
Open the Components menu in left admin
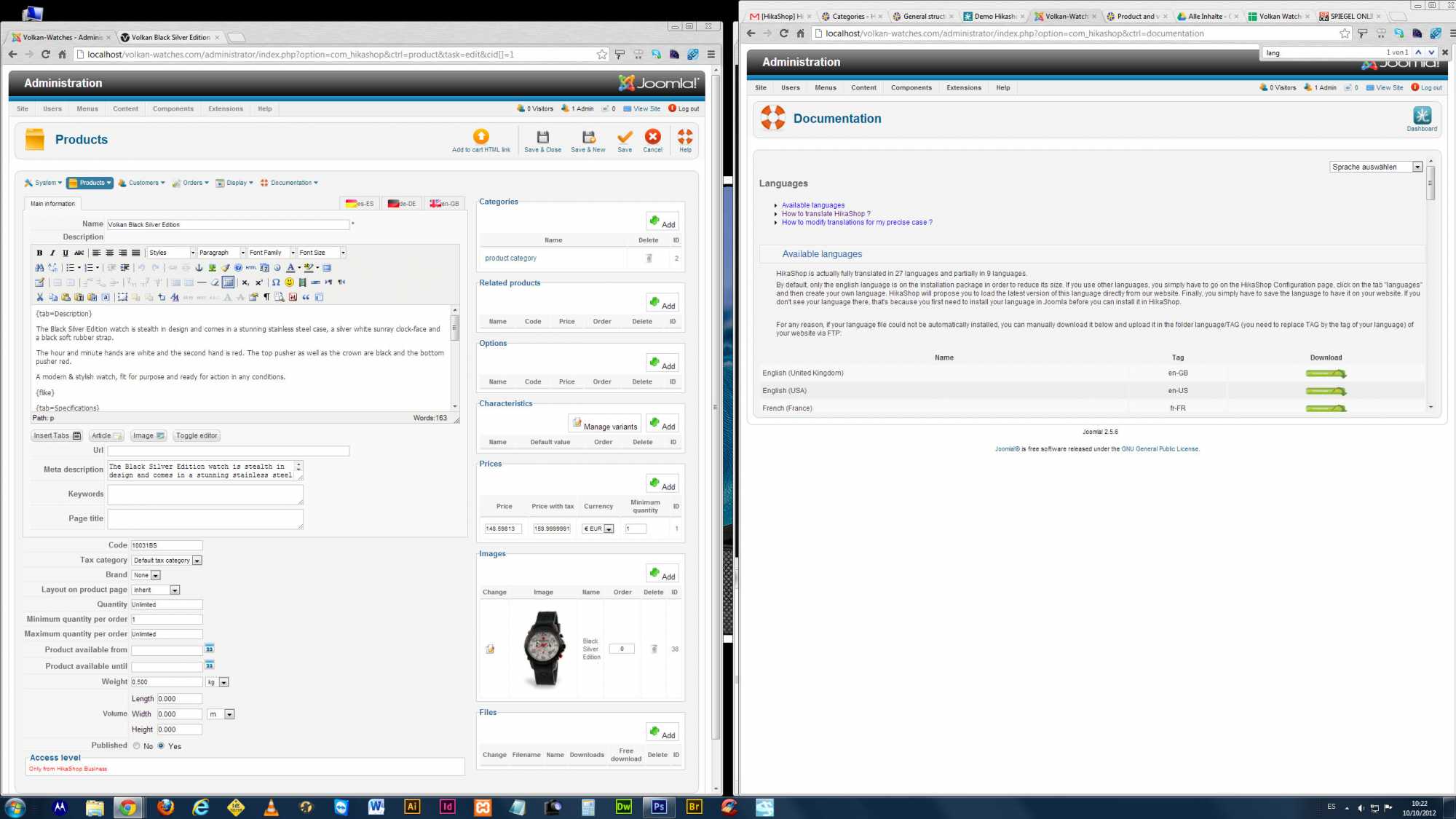pos(173,108)
